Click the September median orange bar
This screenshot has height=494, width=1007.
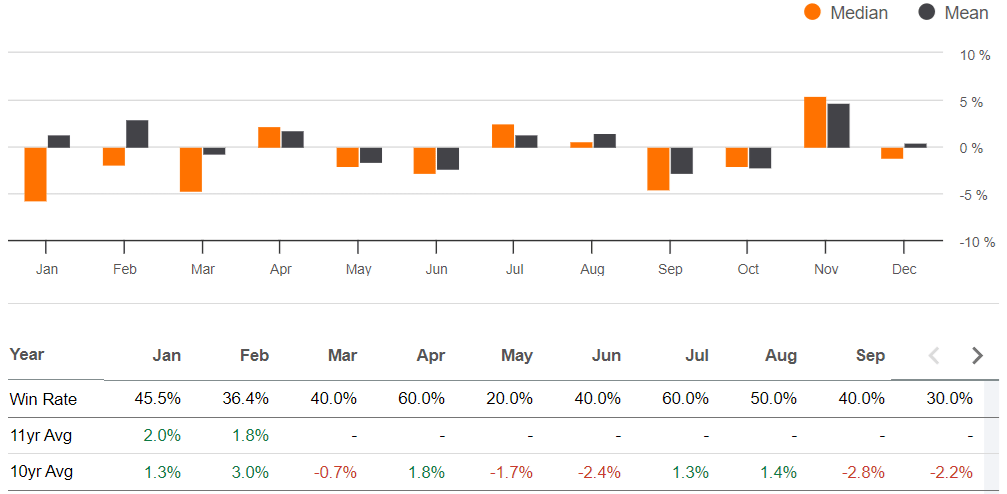[x=658, y=168]
